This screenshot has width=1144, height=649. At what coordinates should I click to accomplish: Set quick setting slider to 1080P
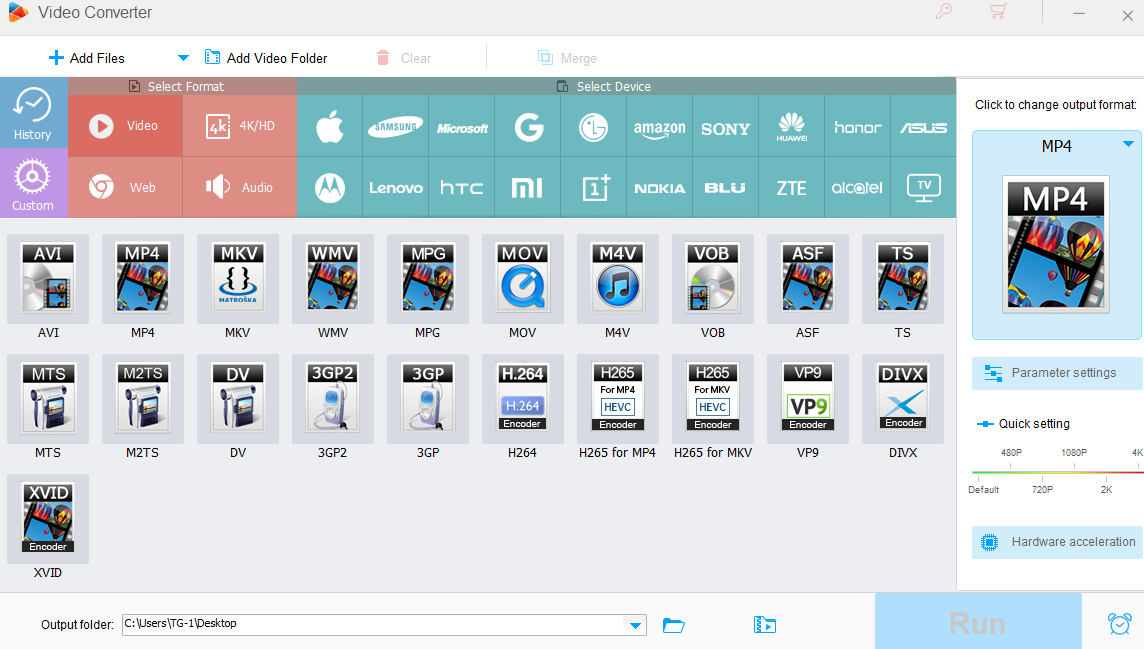click(x=1073, y=471)
